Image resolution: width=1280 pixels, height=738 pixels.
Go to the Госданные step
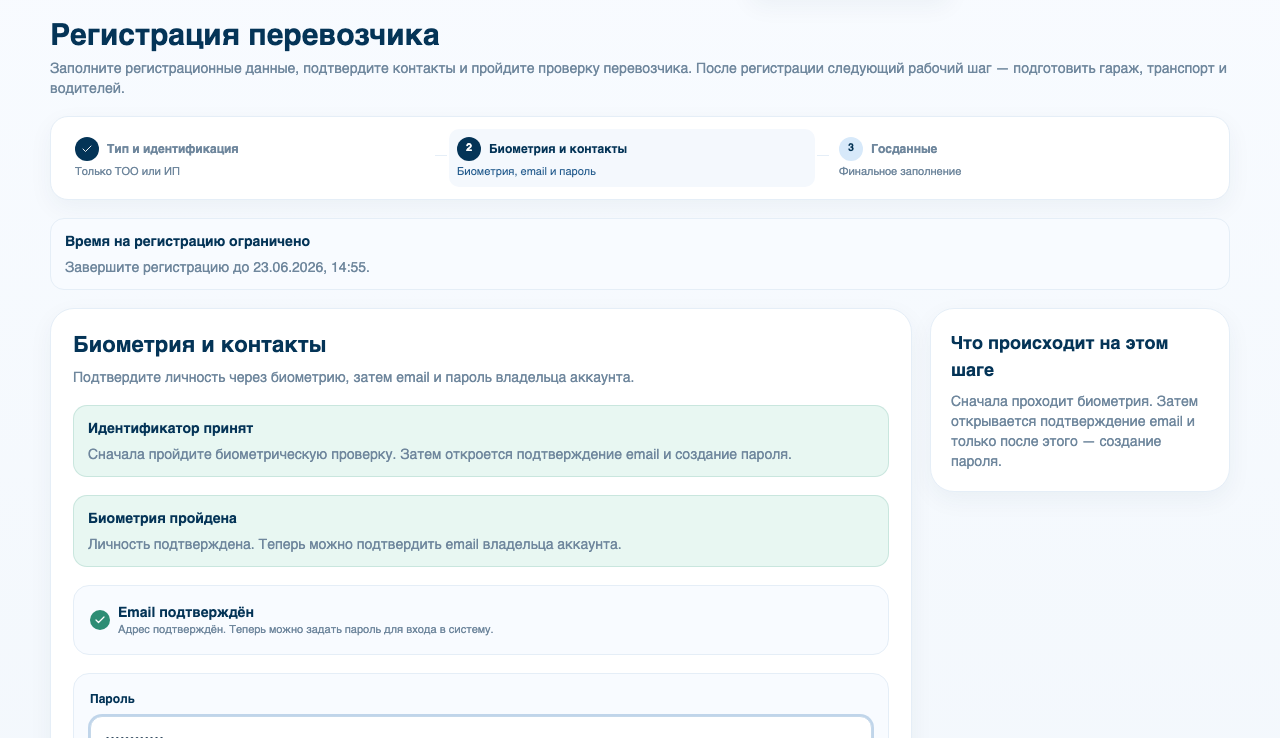(x=1014, y=158)
